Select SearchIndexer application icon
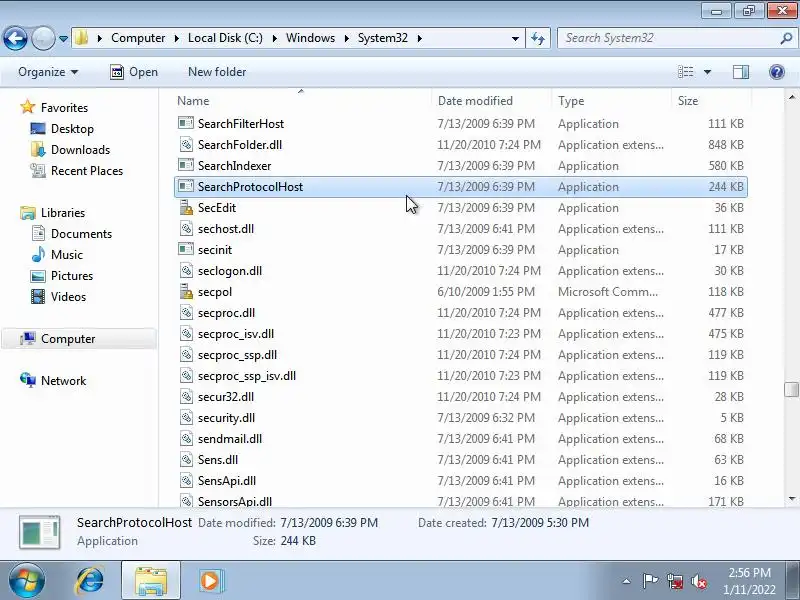Viewport: 800px width, 600px height. (x=186, y=165)
